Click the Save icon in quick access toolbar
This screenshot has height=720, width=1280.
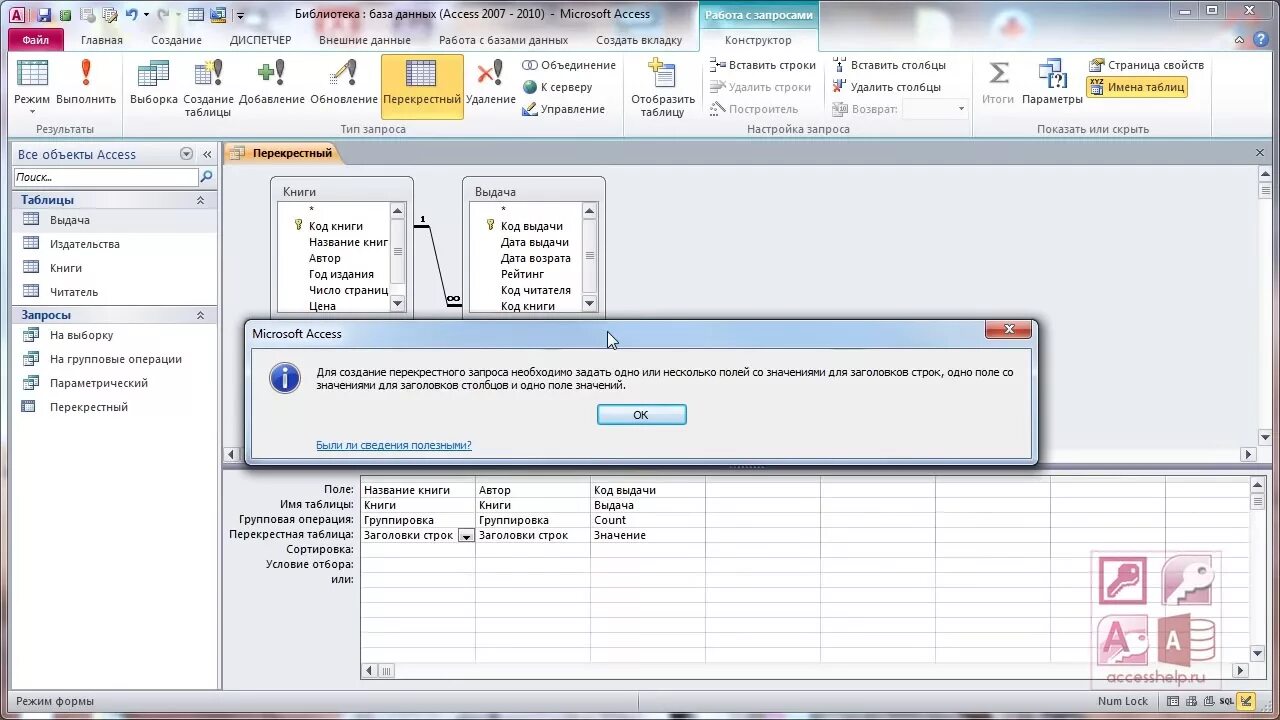click(44, 15)
